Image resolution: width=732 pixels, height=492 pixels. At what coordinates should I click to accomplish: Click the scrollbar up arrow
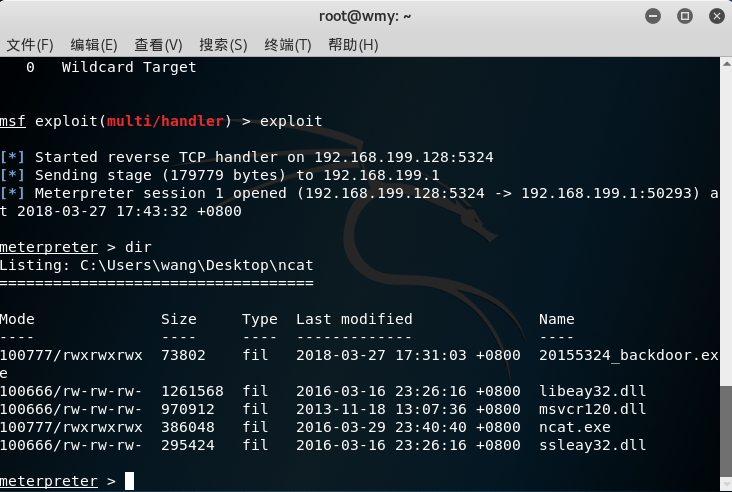(x=726, y=64)
